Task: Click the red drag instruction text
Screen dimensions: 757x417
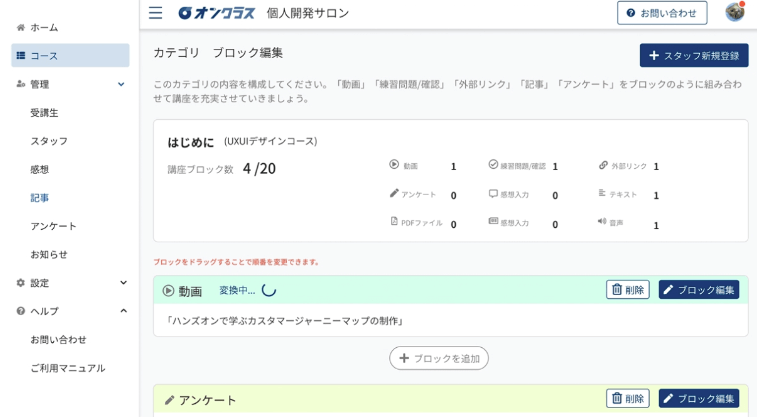Action: point(237,262)
